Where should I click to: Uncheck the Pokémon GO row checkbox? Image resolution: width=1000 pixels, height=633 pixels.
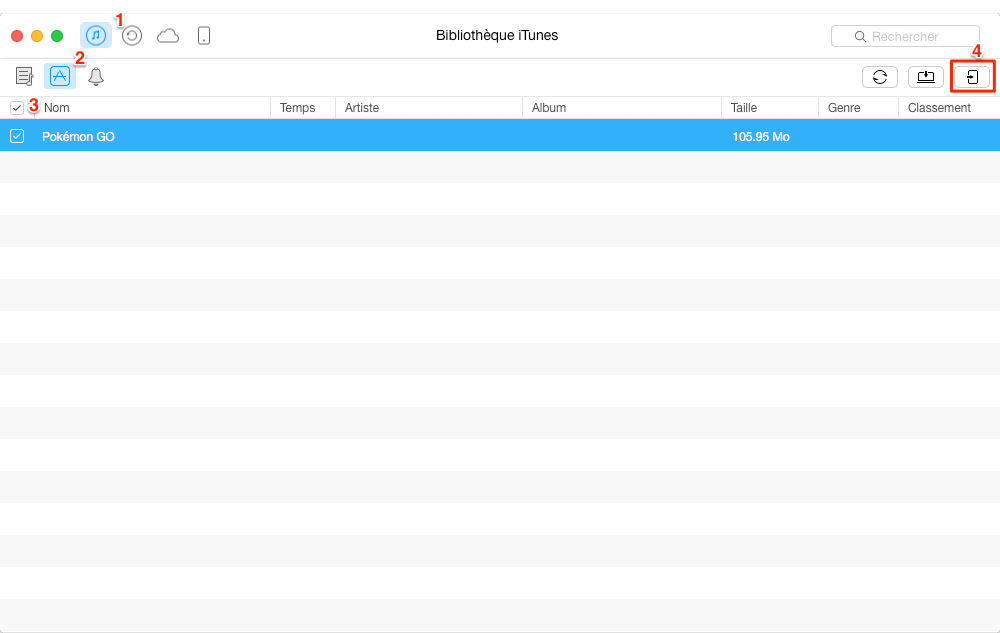(17, 136)
